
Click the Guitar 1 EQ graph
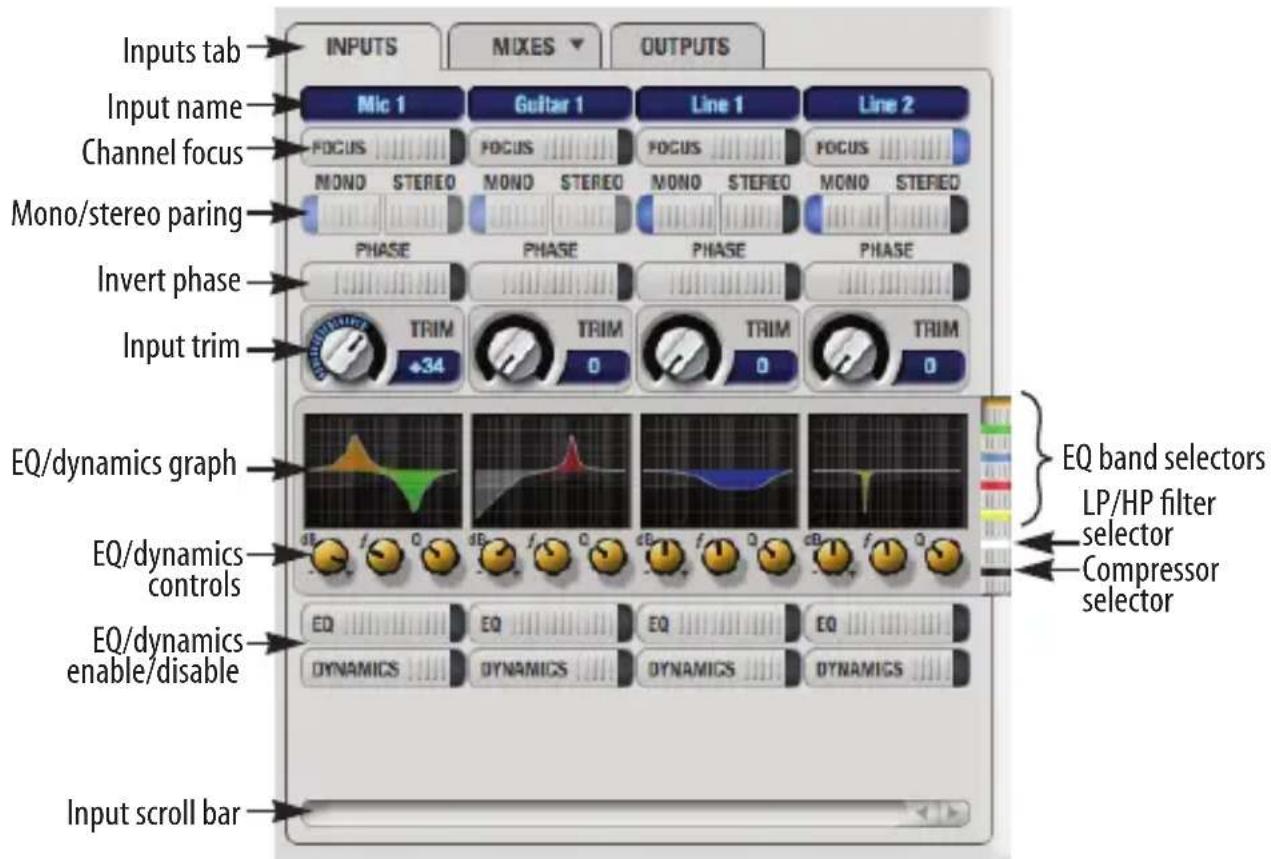[551, 471]
